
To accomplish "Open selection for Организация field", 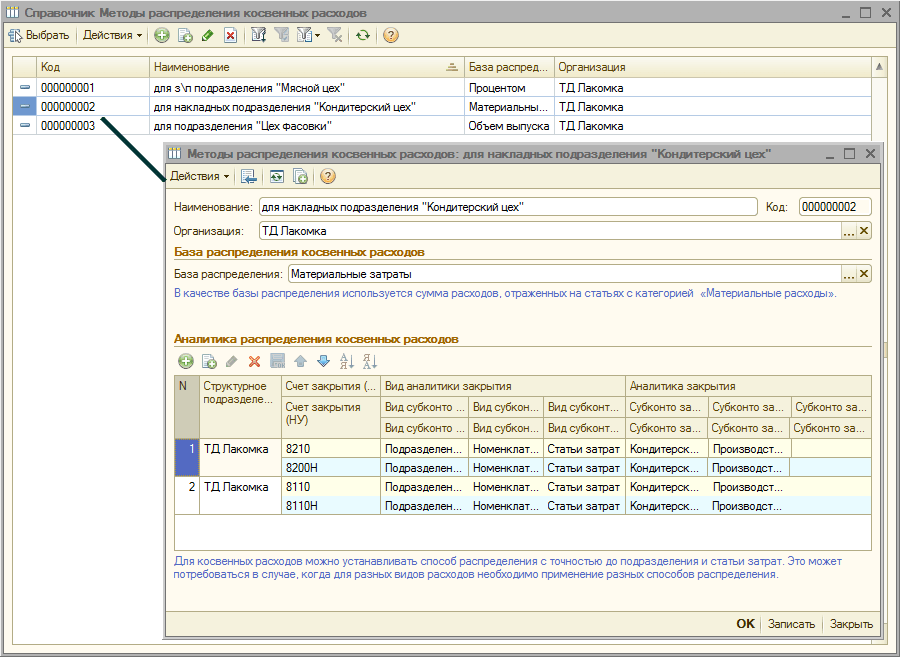I will (848, 231).
